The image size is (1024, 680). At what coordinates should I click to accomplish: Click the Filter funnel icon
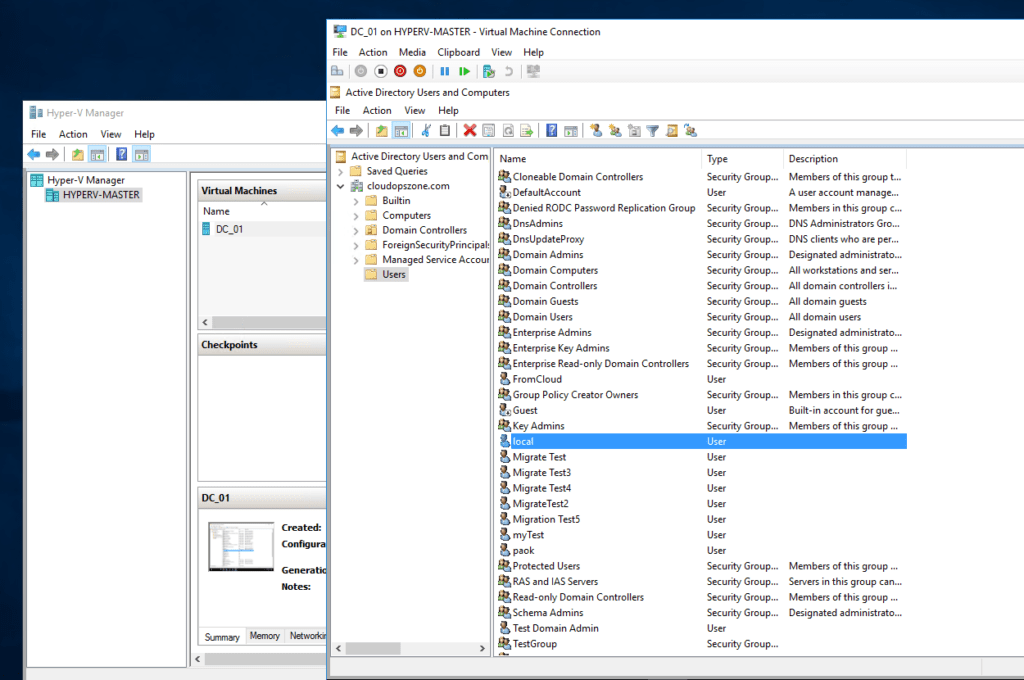coord(652,130)
